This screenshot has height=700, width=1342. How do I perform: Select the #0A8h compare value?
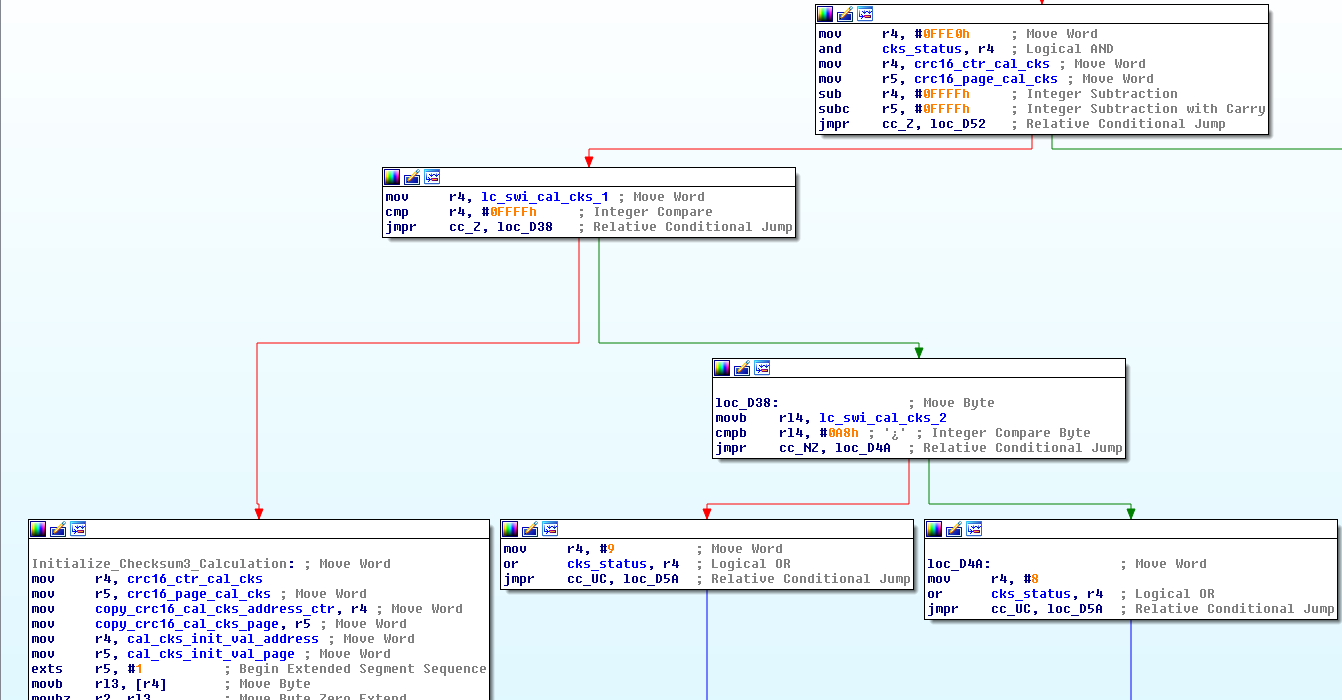click(x=839, y=433)
